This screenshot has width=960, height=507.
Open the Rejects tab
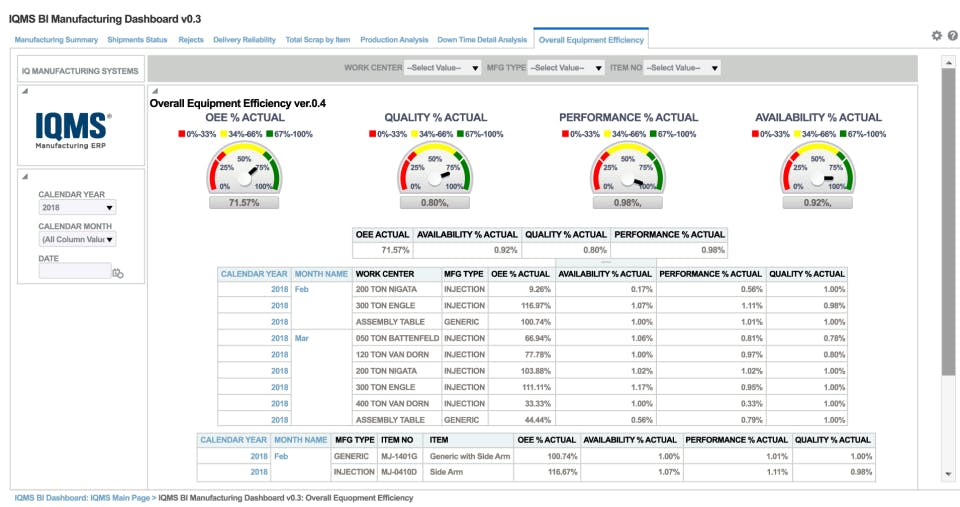[191, 40]
